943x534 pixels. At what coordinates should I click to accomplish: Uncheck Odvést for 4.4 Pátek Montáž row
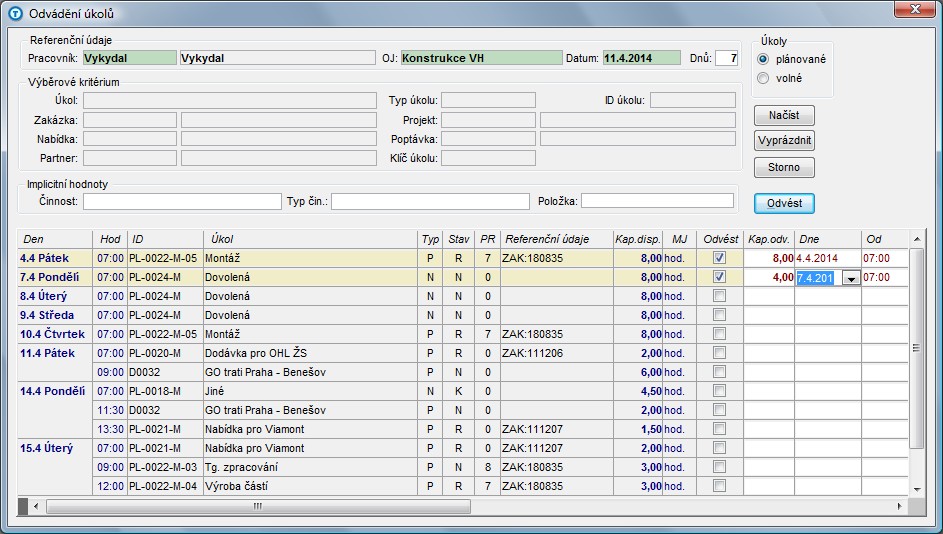[719, 257]
